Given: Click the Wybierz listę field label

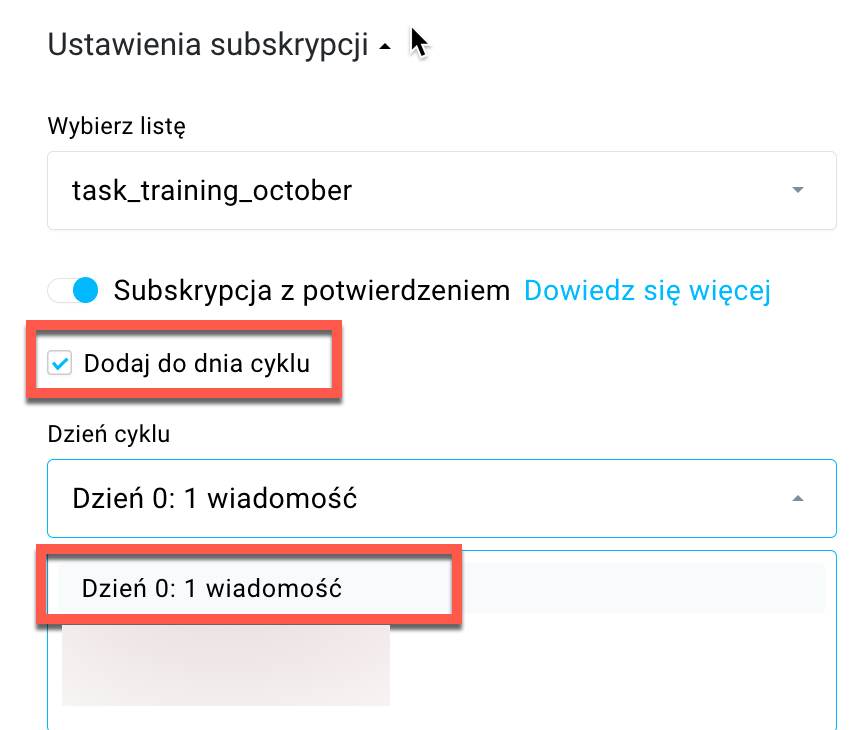Looking at the screenshot, I should tap(116, 127).
